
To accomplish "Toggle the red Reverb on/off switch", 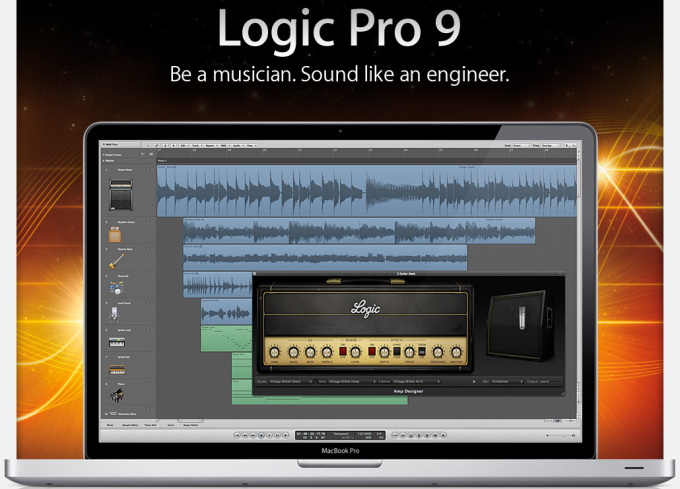I will pos(343,351).
